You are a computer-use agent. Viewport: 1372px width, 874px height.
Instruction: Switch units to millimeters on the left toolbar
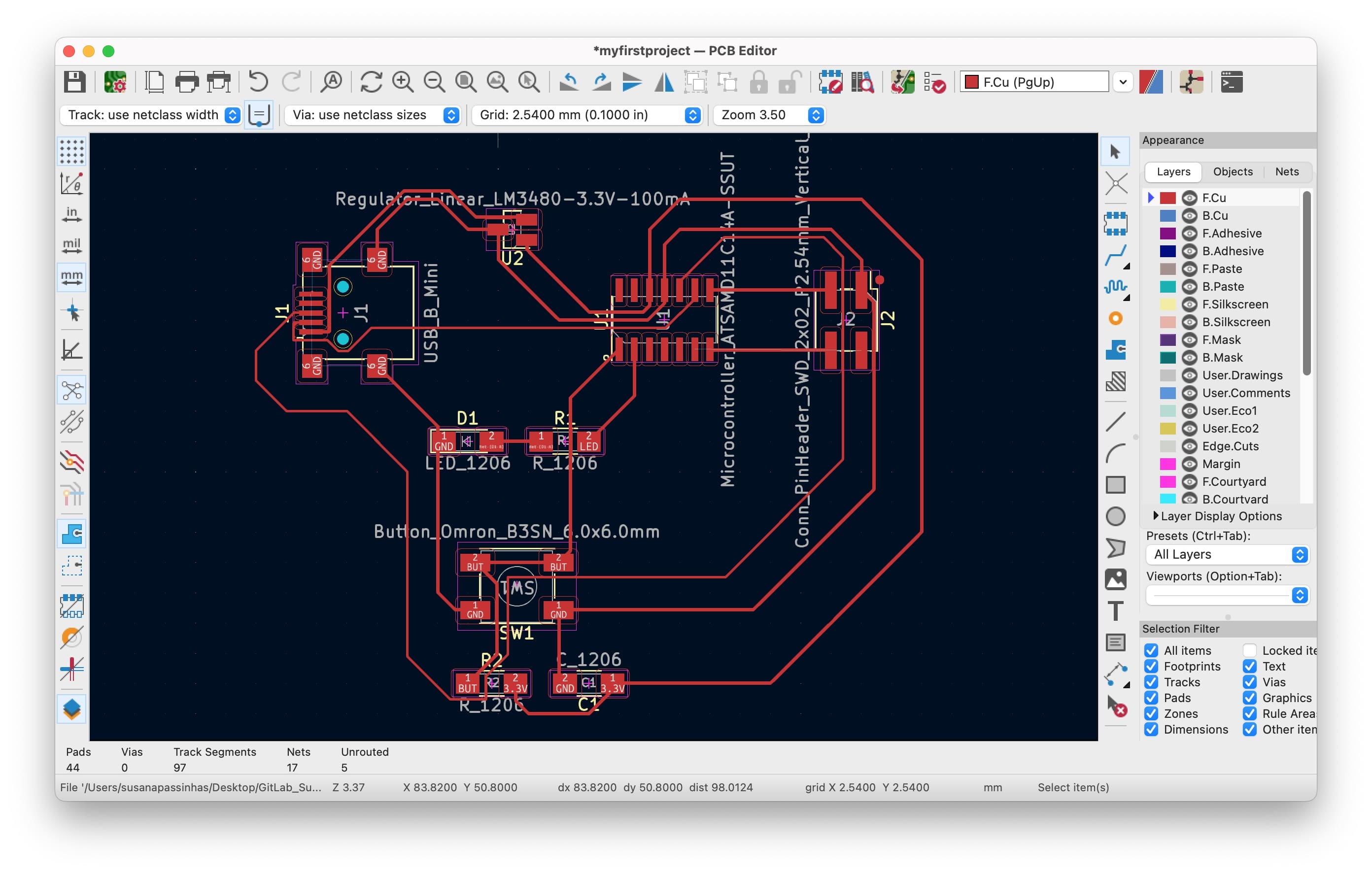tap(72, 277)
